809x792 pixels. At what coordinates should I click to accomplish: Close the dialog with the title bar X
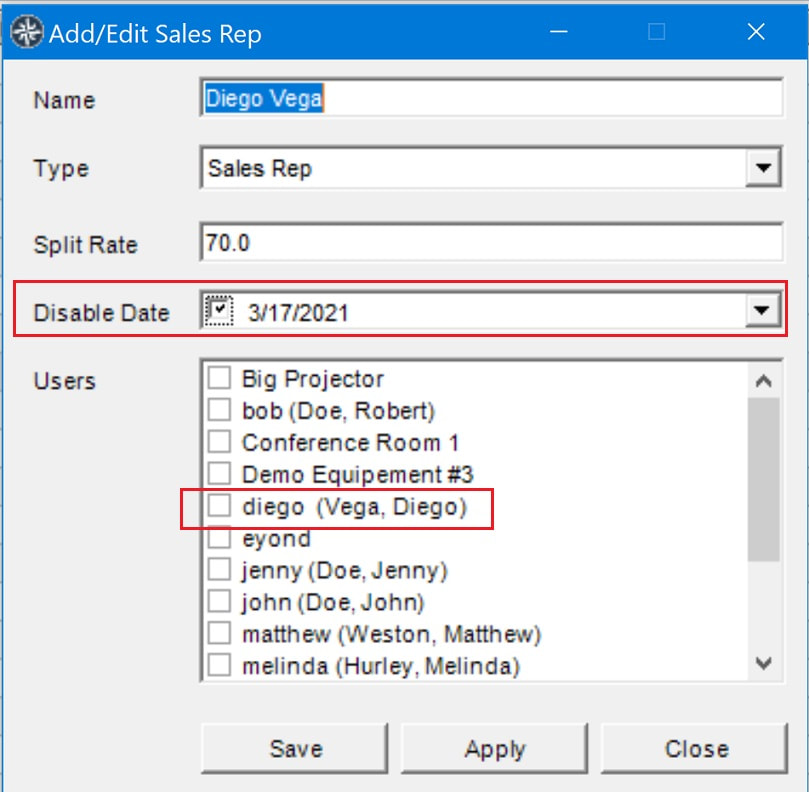756,32
